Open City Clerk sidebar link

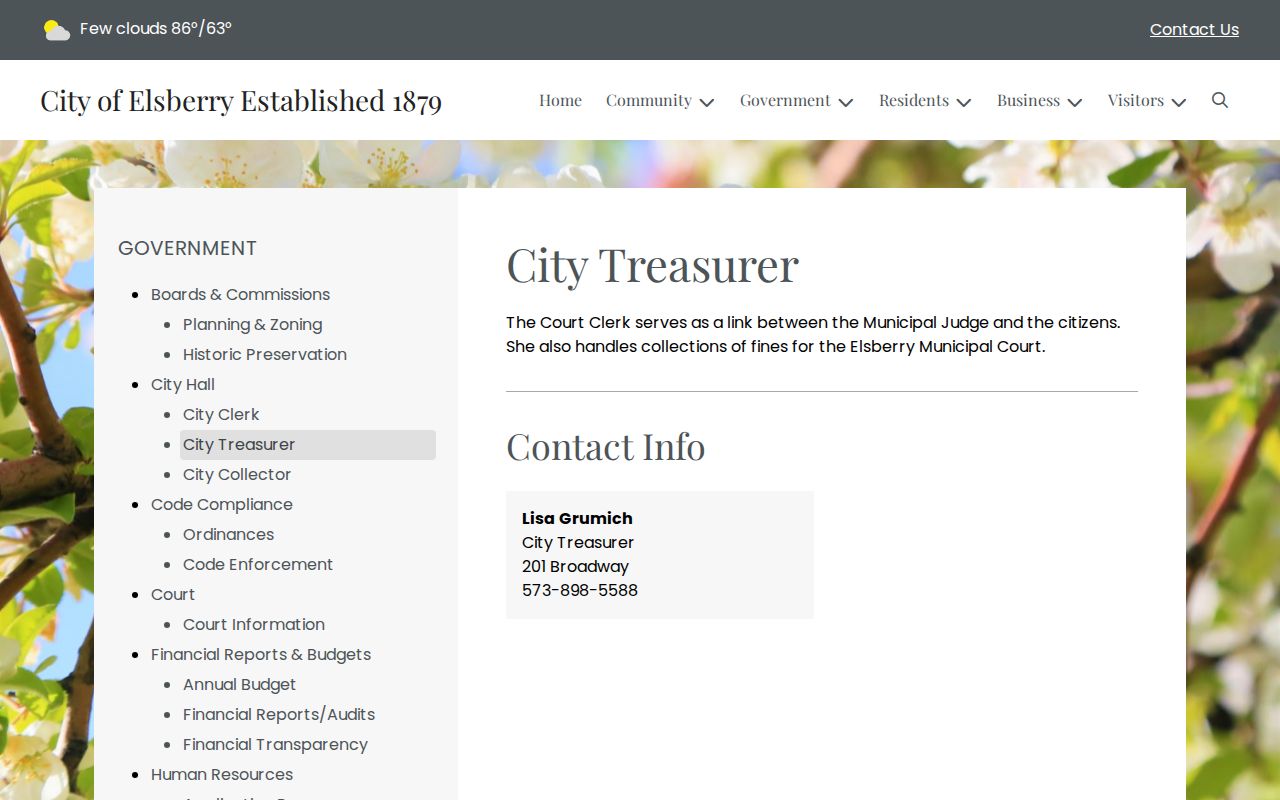(x=221, y=414)
